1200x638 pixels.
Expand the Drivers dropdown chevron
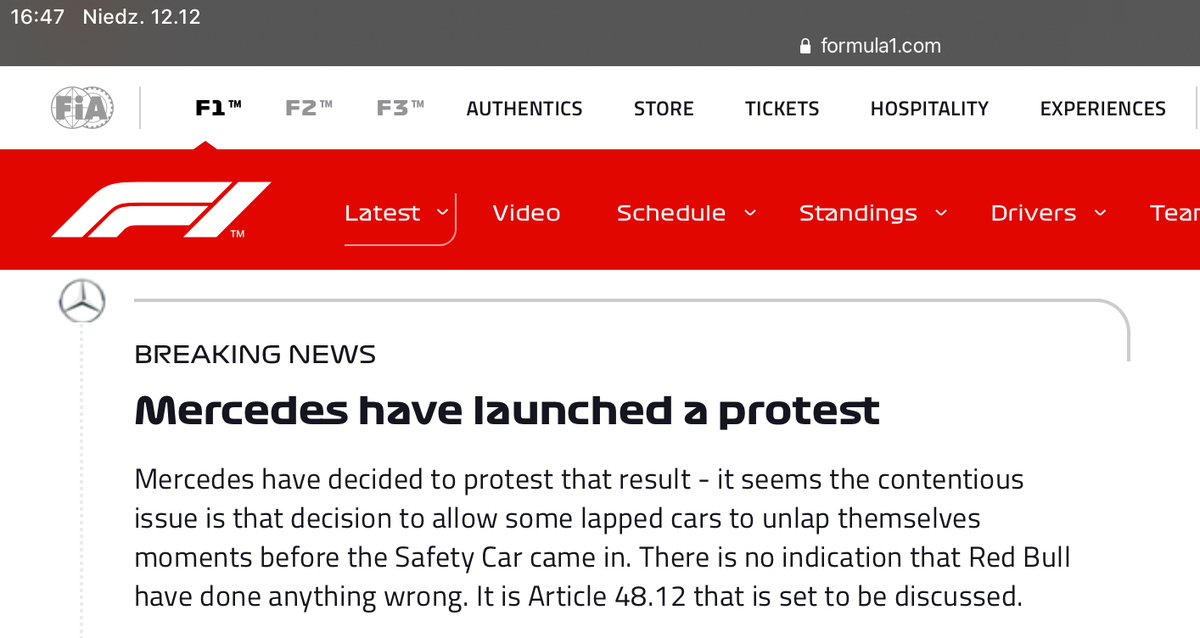(1101, 212)
